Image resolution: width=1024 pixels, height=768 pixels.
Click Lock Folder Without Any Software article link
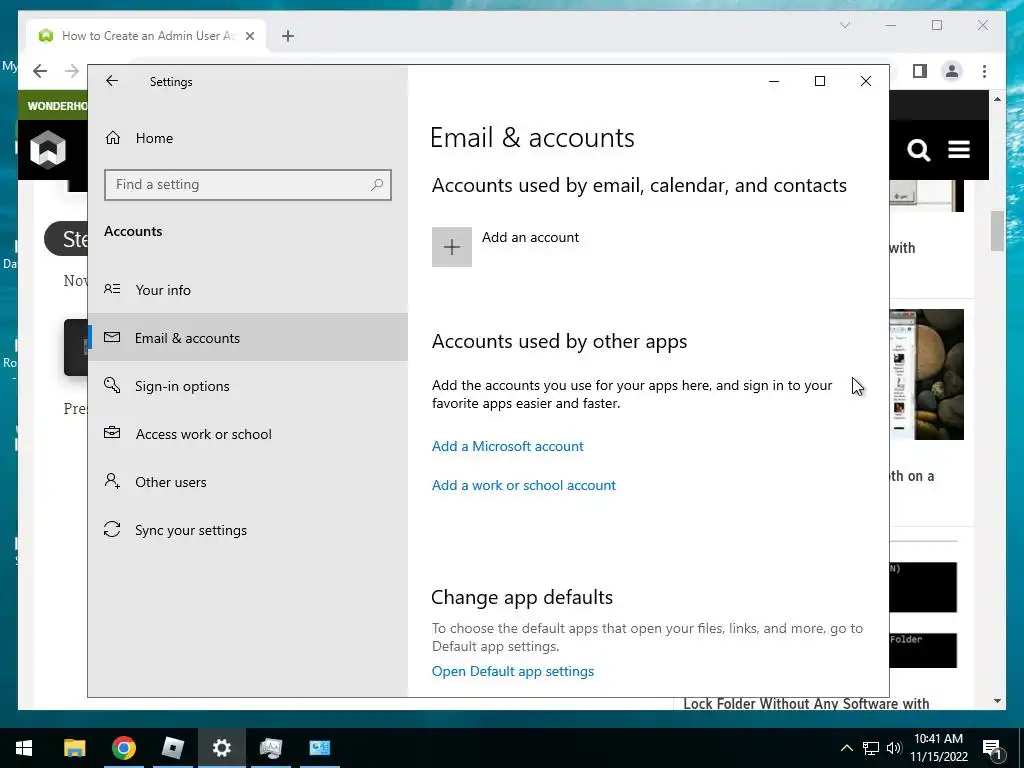pos(806,703)
